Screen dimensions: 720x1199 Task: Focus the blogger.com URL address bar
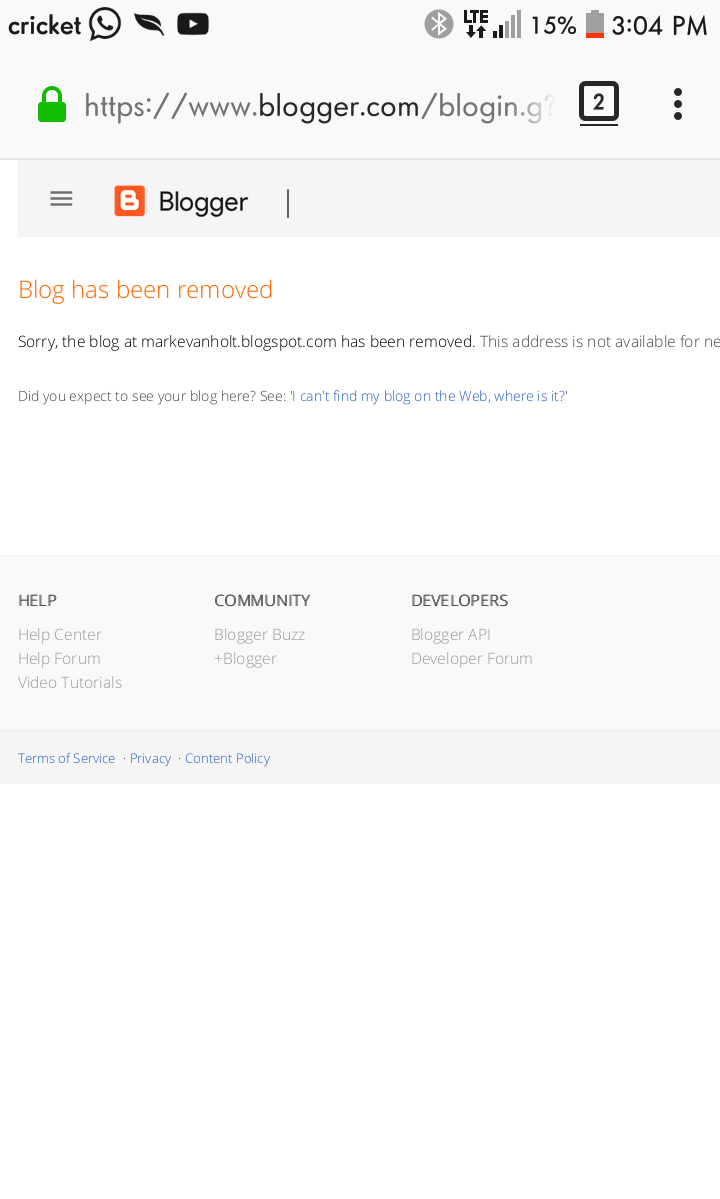(319, 106)
